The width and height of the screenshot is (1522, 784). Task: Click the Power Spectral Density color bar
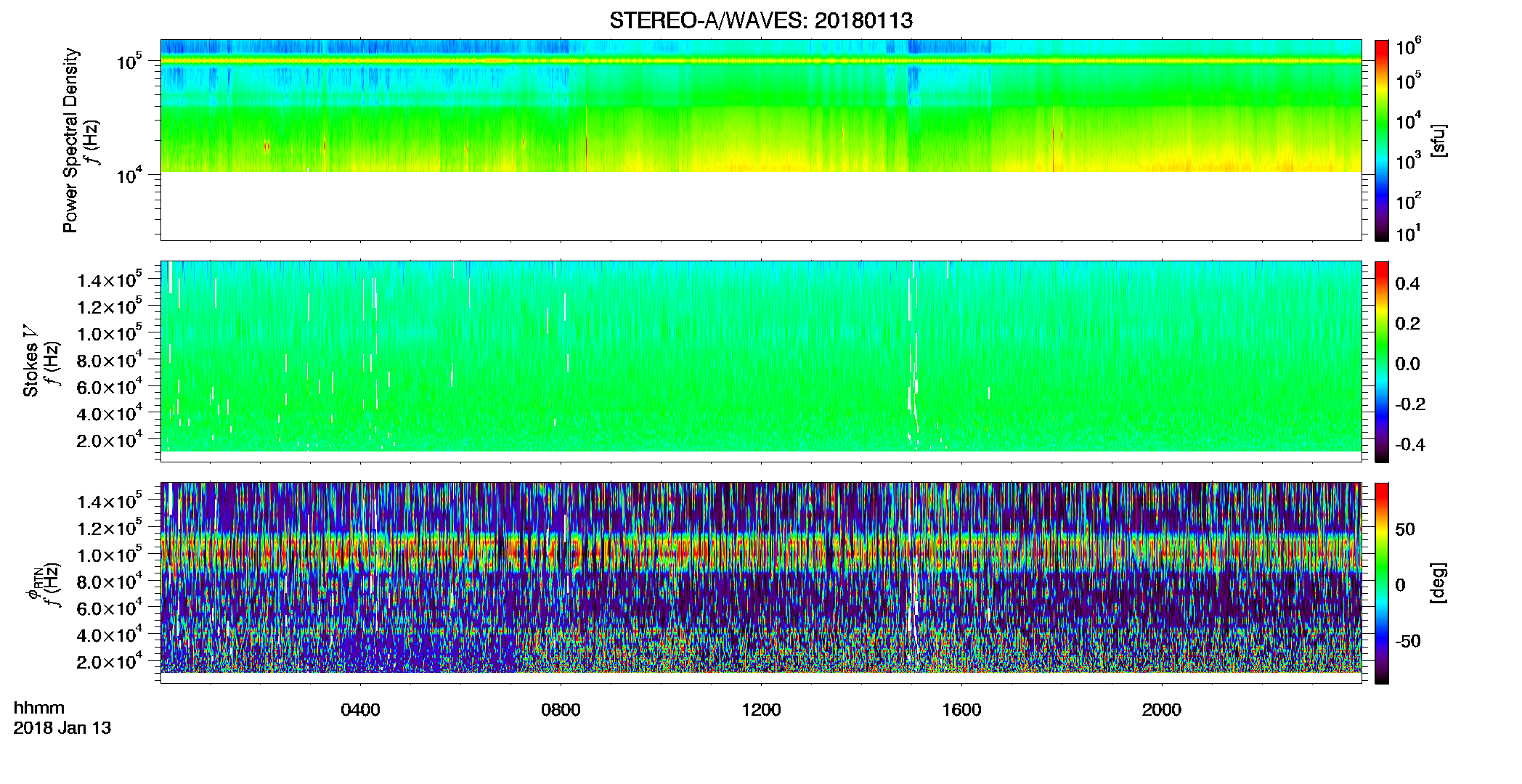[1382, 139]
